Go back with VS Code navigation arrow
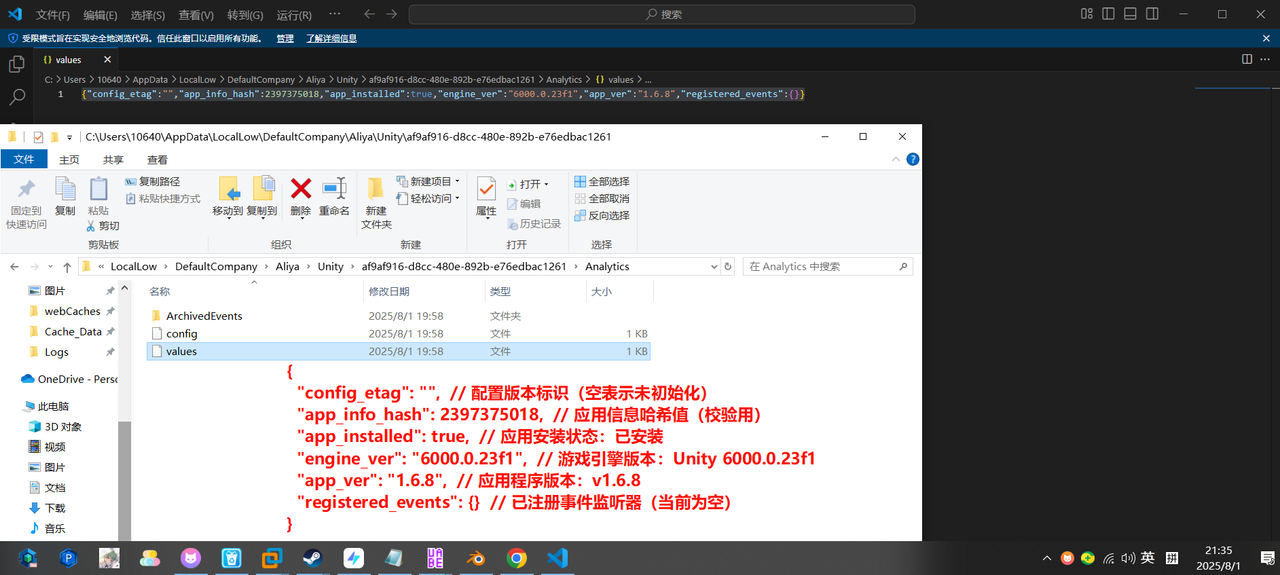The image size is (1280, 575). click(369, 14)
